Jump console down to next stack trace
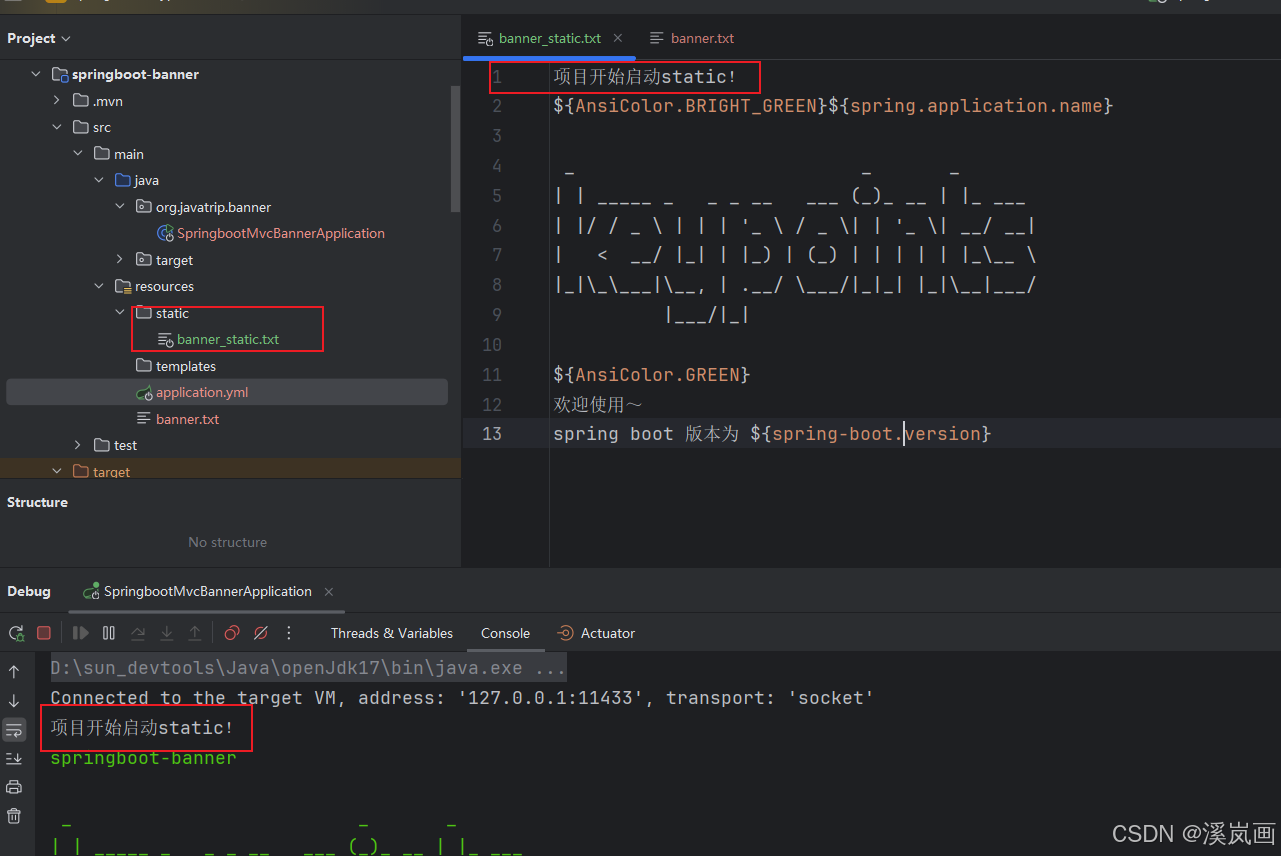 (14, 701)
